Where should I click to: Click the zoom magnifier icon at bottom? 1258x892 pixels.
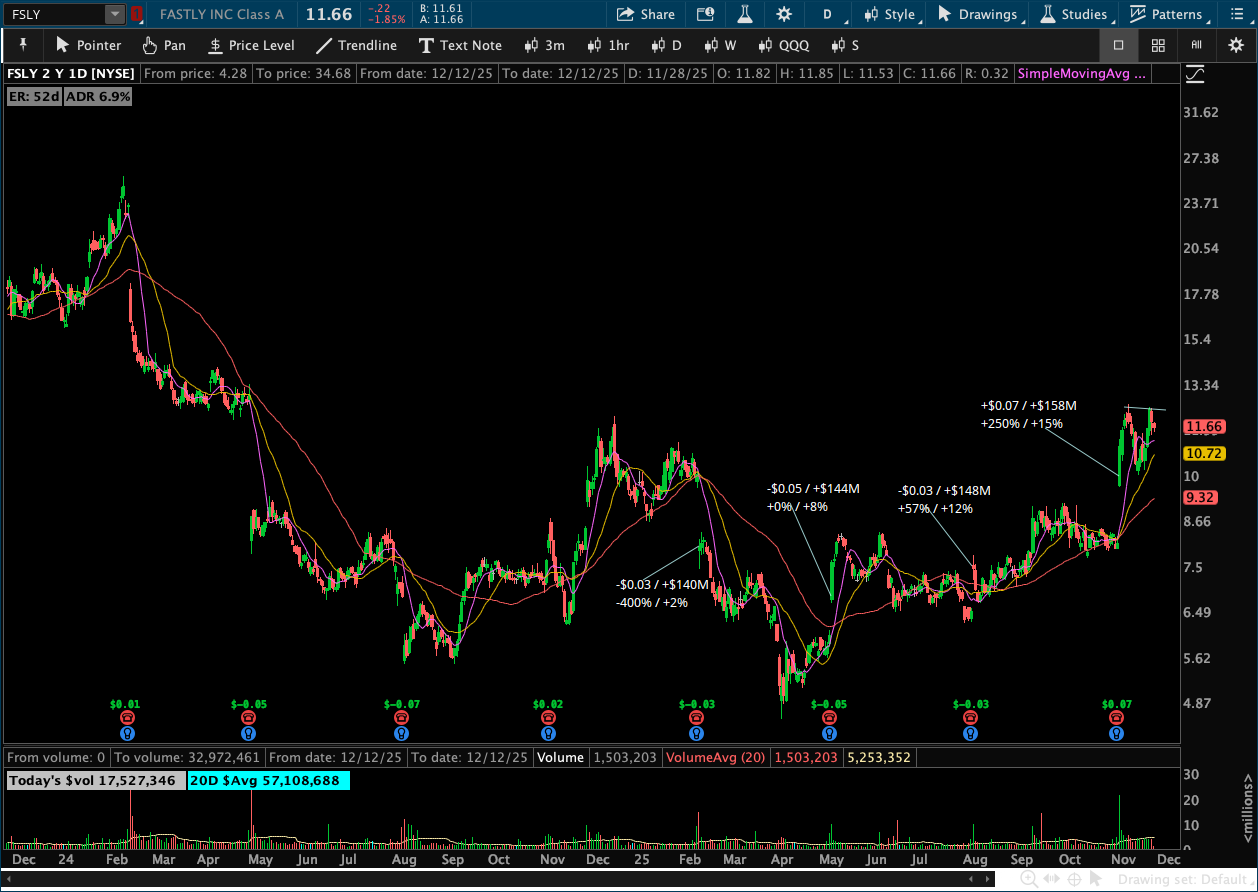click(1028, 879)
